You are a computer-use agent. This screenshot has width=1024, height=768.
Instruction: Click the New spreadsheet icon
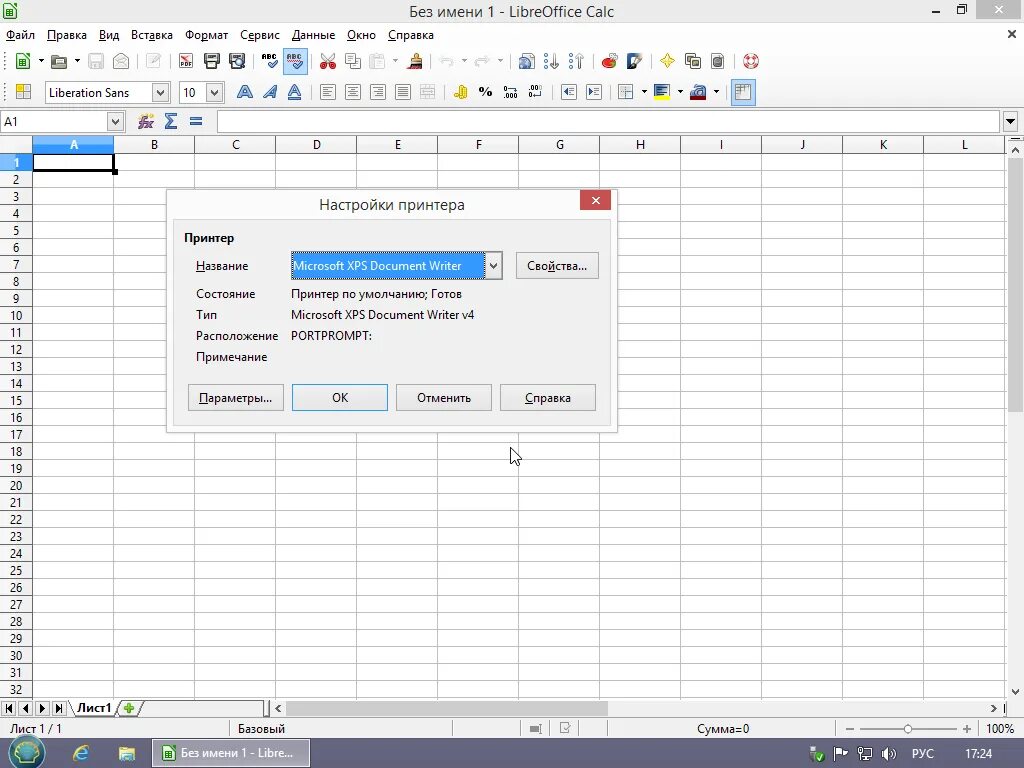(23, 61)
